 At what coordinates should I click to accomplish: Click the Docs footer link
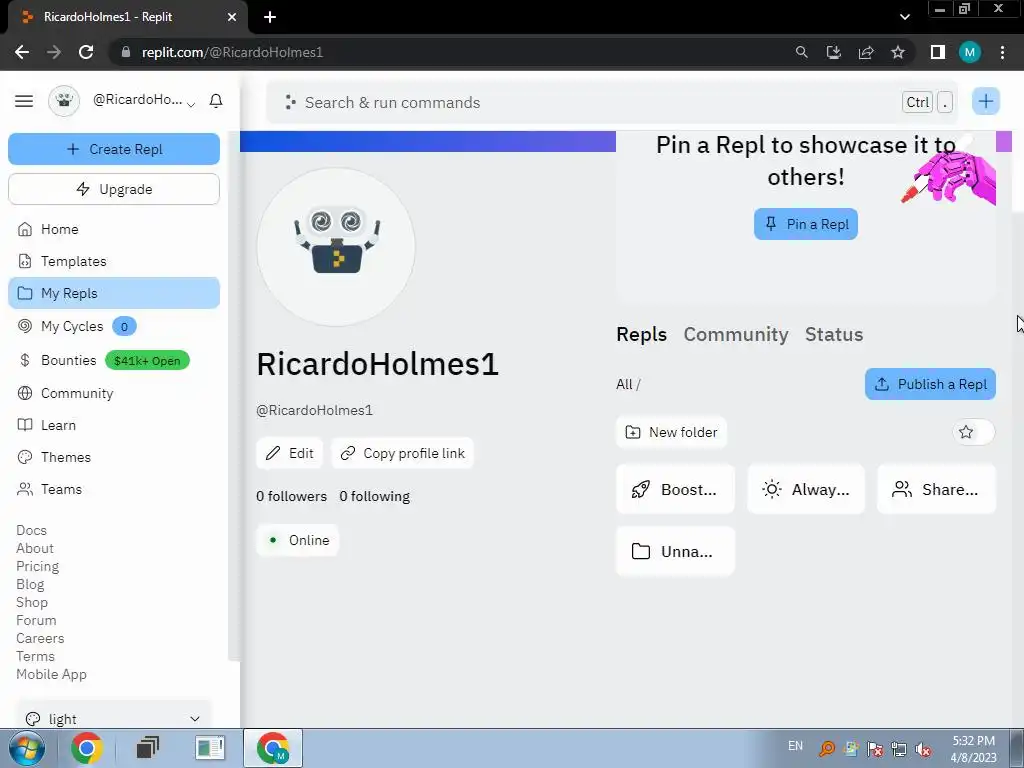(31, 530)
